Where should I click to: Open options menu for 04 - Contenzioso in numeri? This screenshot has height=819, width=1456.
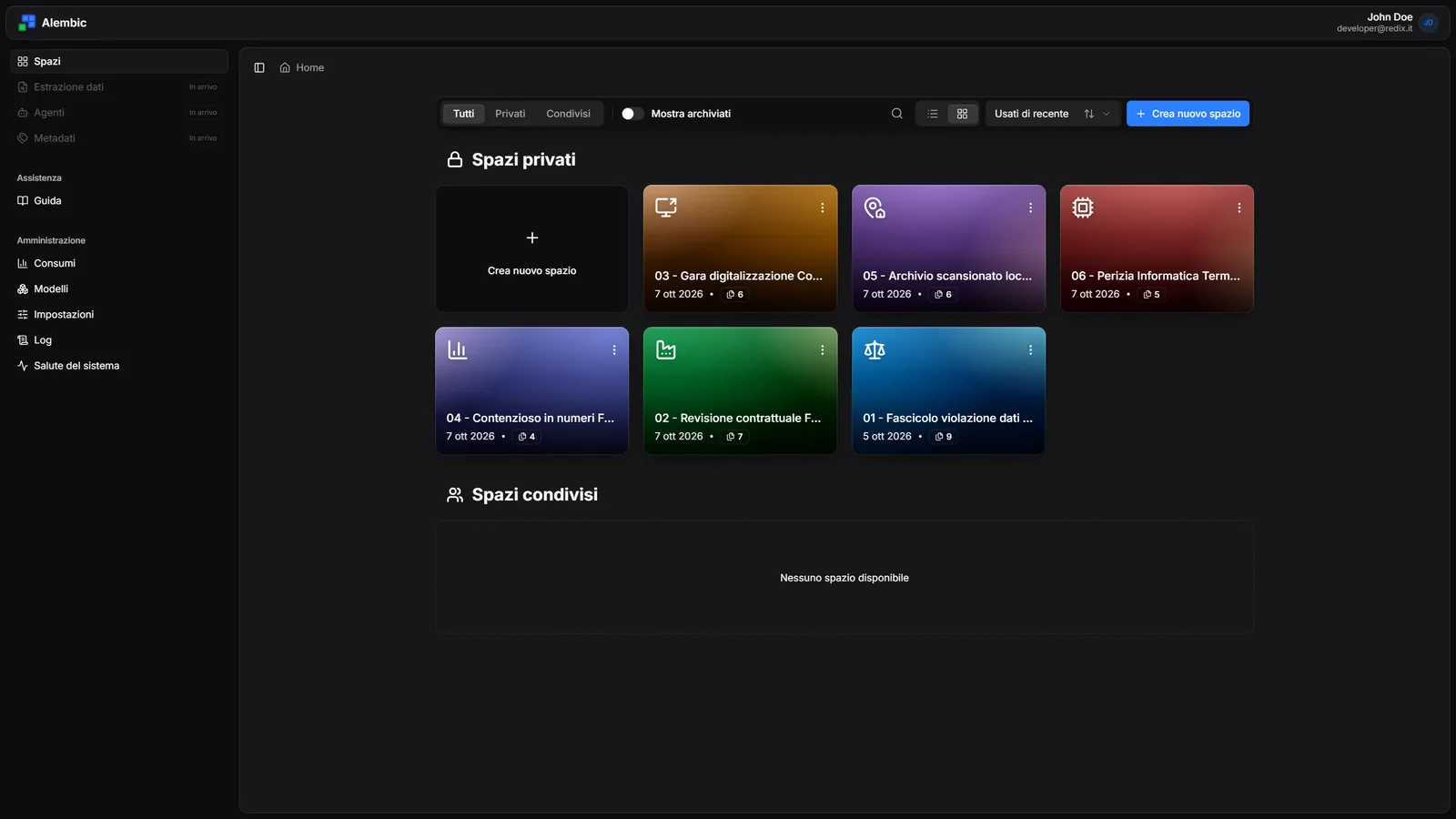point(614,349)
